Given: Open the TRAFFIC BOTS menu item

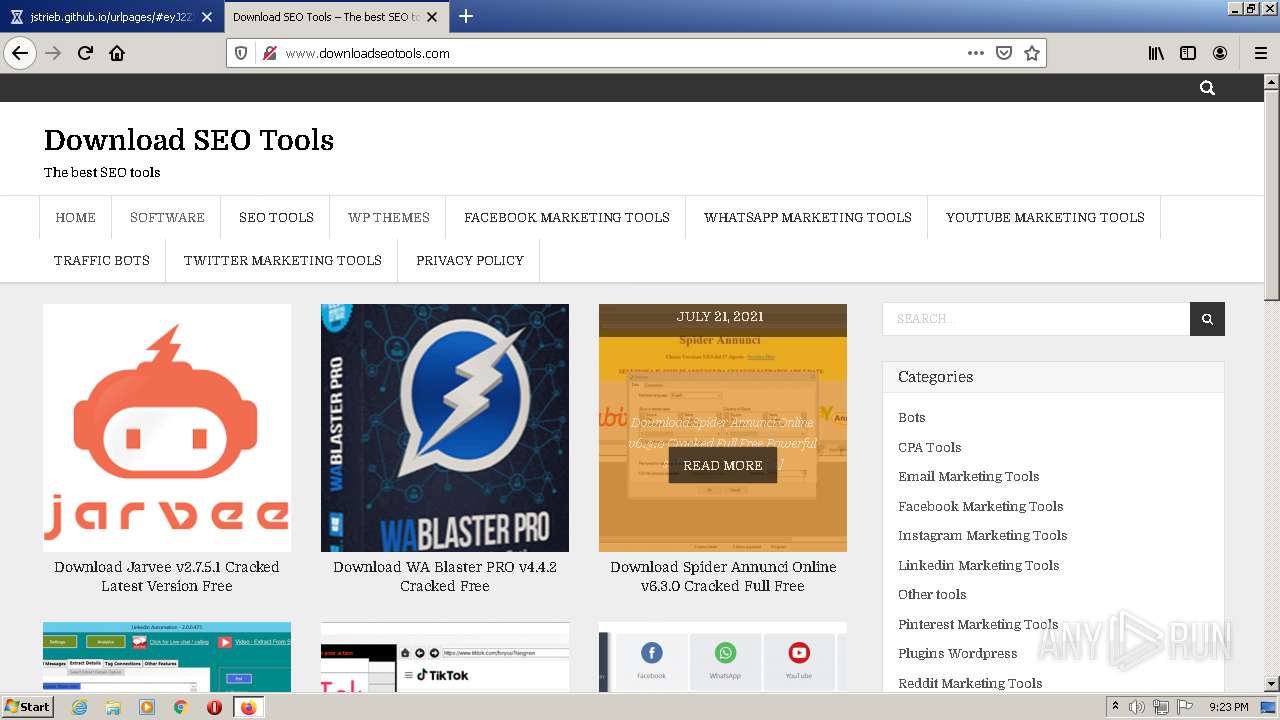Looking at the screenshot, I should 102,260.
